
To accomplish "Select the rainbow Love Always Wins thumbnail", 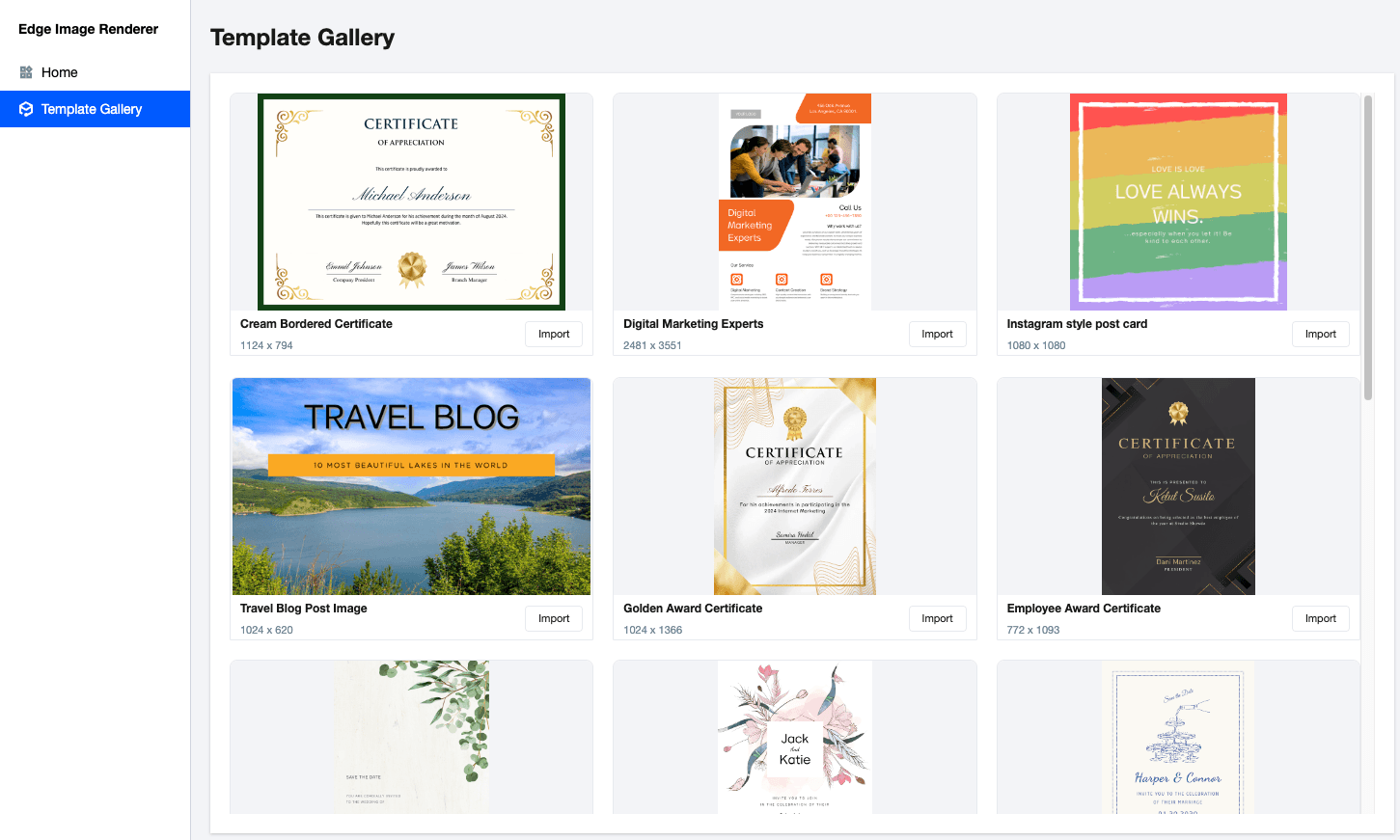I will (1178, 202).
